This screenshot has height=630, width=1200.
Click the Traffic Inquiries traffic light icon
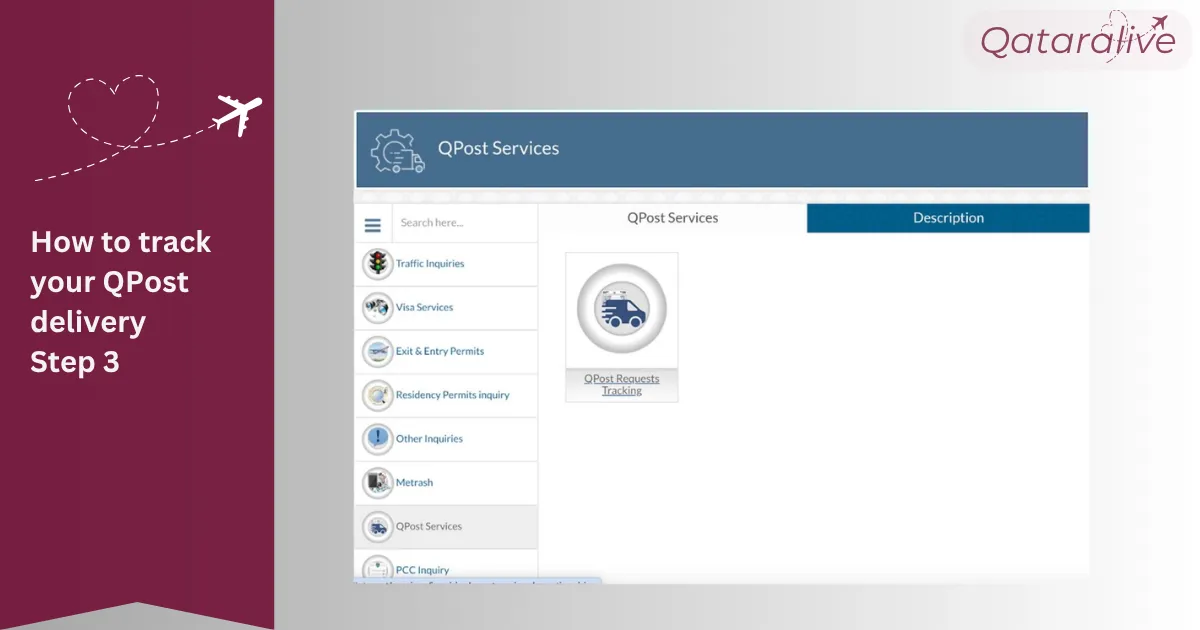coord(377,264)
